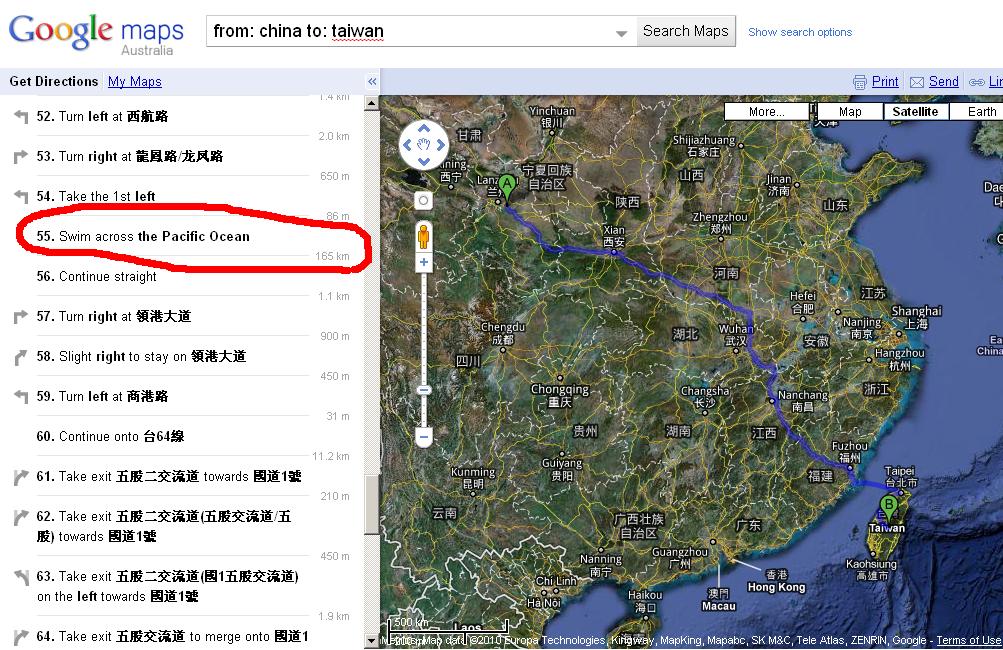This screenshot has width=1003, height=650.
Task: Open the search box suggestions dropdown arrow
Action: (621, 33)
